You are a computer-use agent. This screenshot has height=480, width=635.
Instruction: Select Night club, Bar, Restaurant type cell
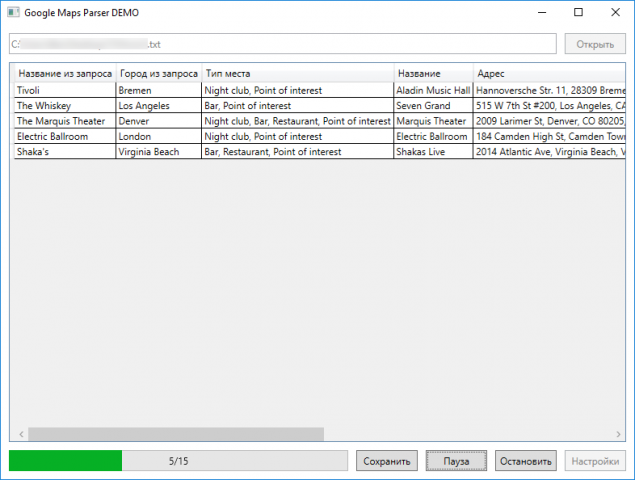tap(298, 121)
